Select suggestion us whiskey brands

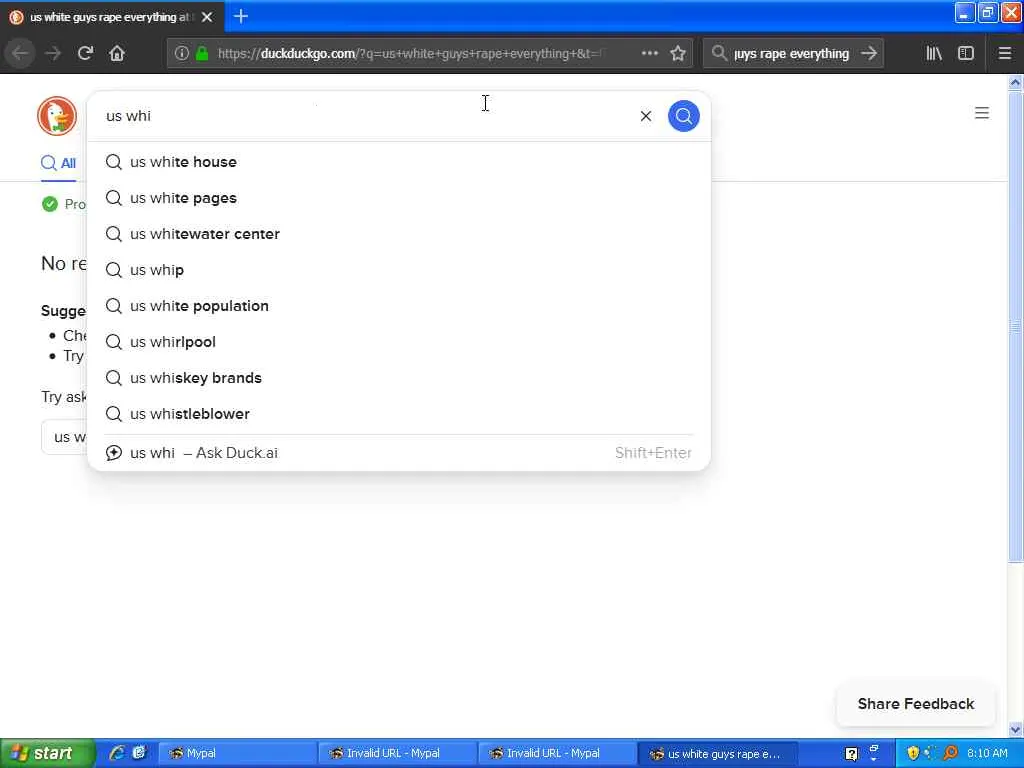(398, 377)
